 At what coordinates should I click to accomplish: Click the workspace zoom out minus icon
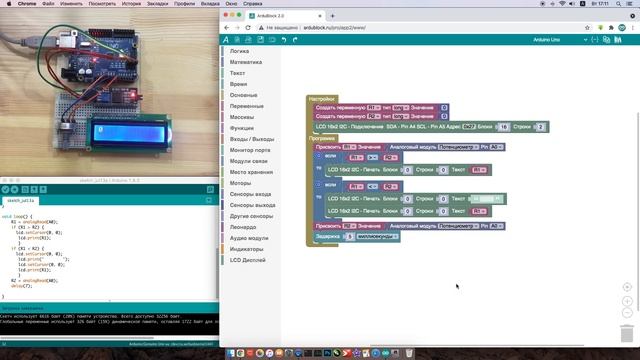point(627,313)
